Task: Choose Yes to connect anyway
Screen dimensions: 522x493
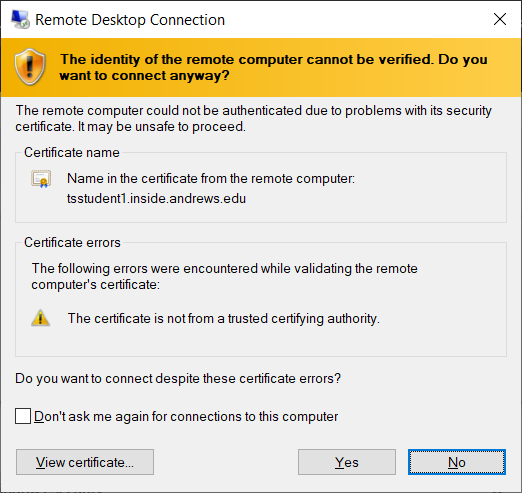Action: tap(347, 462)
